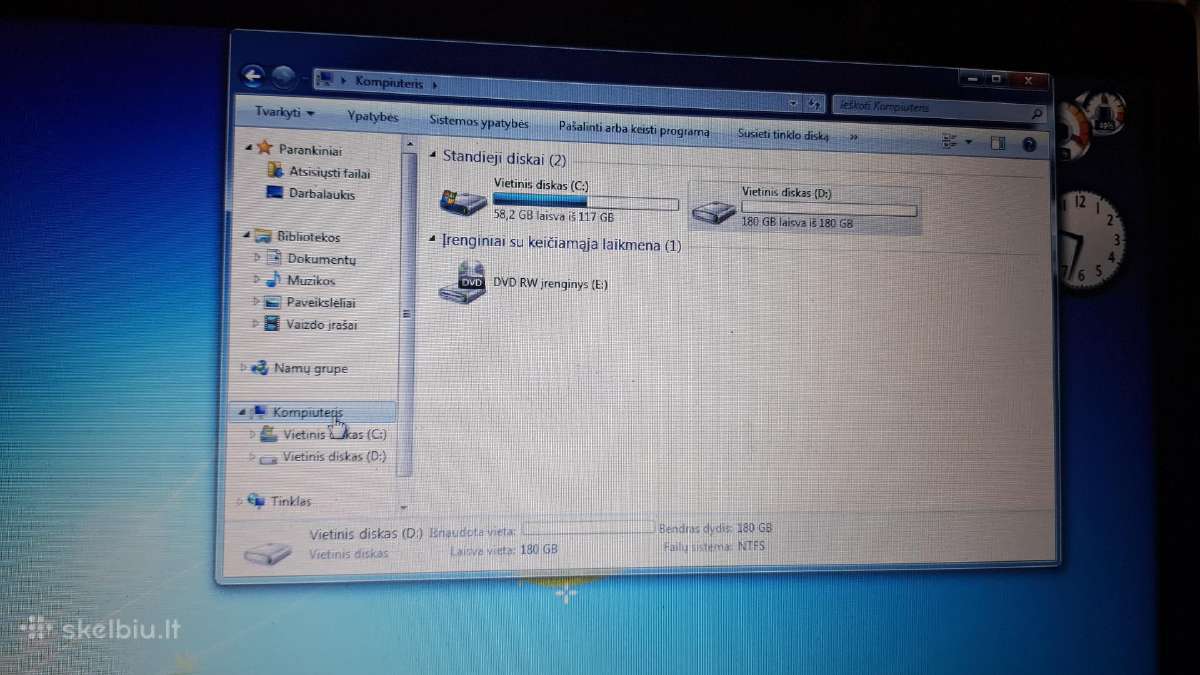Click the Kompiuteris breadcrumb in the address bar

[x=388, y=81]
